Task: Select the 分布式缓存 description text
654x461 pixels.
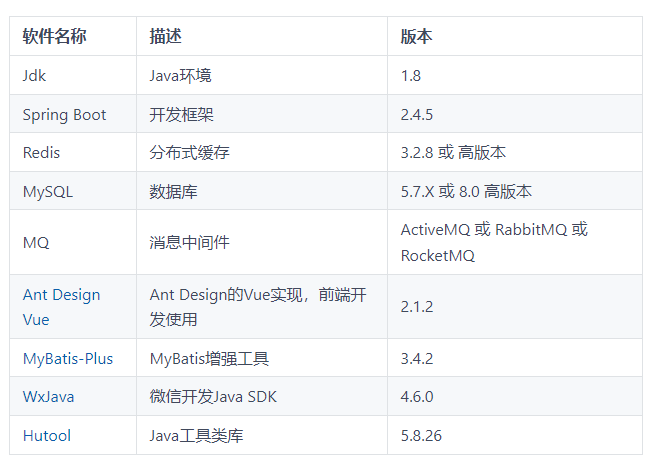Action: point(190,152)
